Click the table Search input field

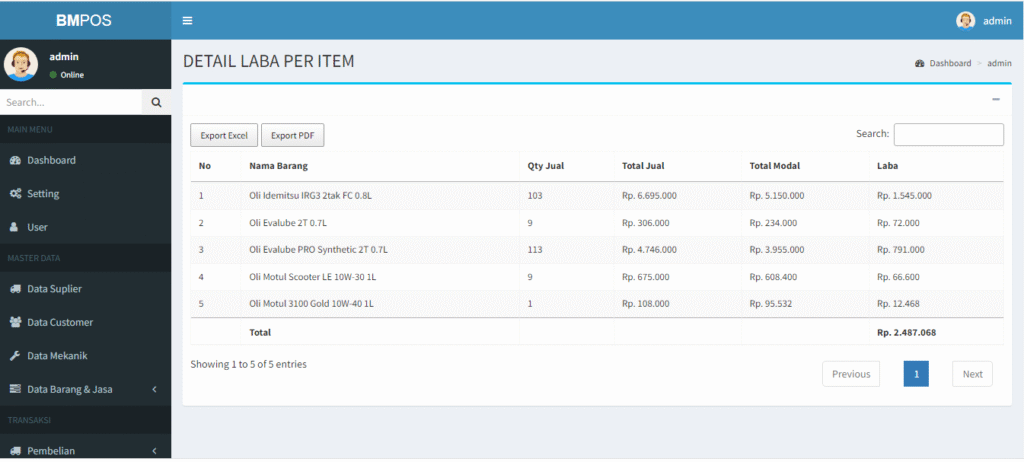click(x=948, y=134)
